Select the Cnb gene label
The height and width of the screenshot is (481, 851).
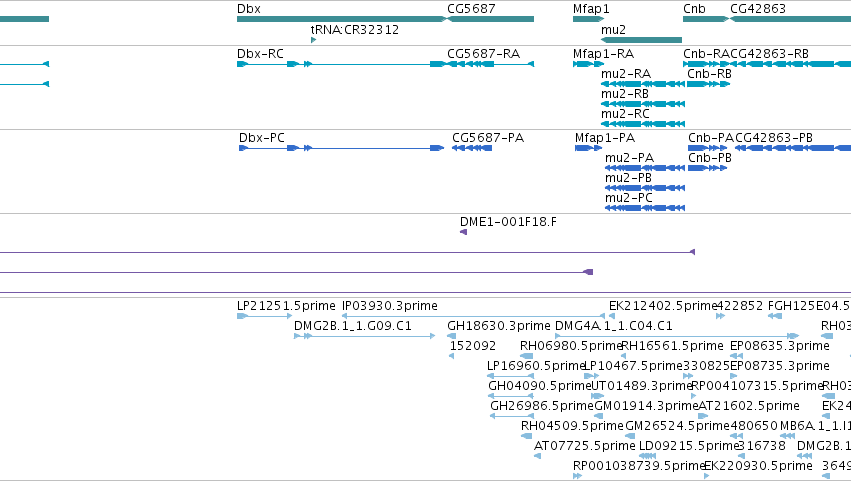pyautogui.click(x=694, y=9)
